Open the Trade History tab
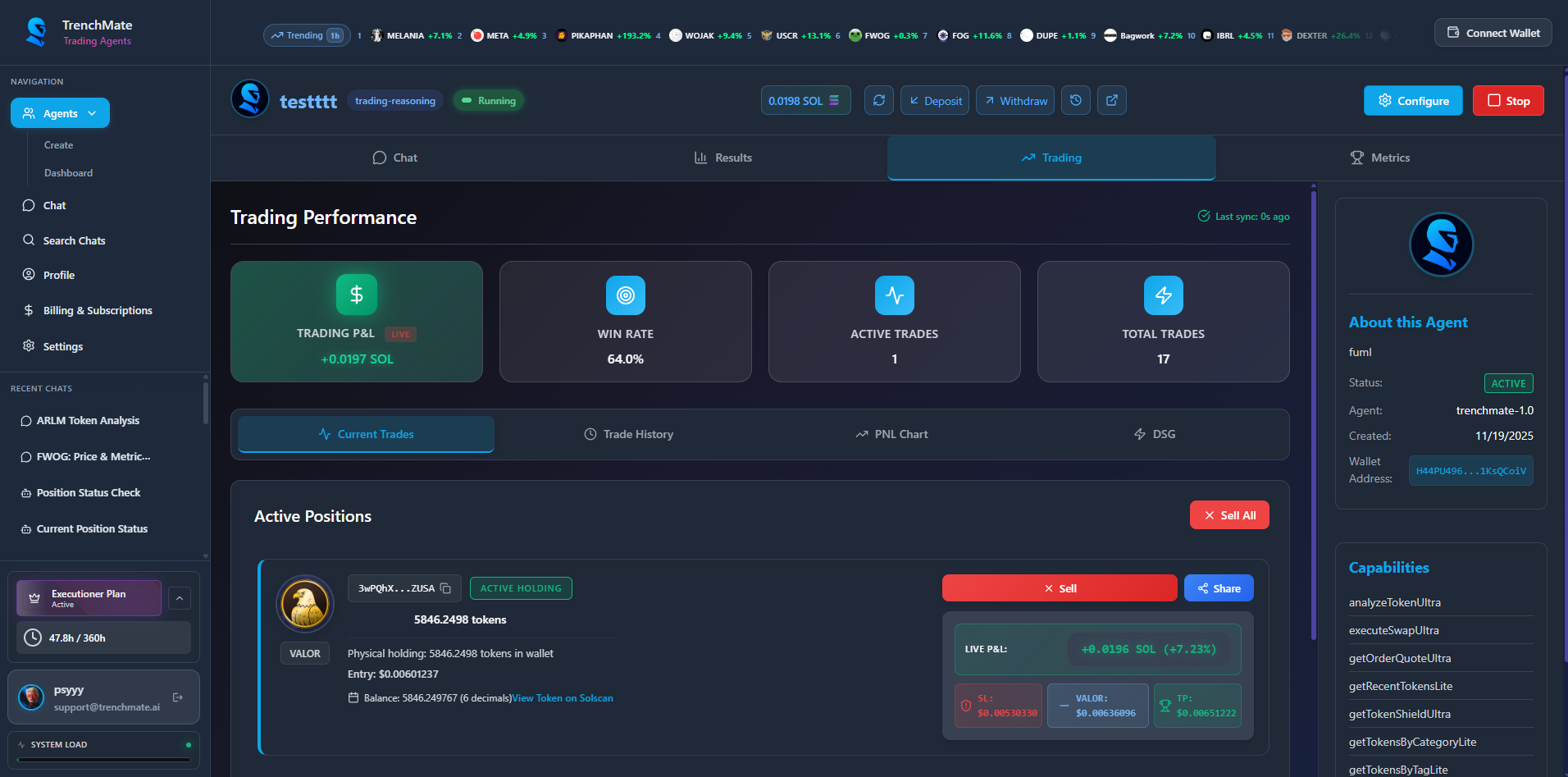This screenshot has height=777, width=1568. (628, 434)
